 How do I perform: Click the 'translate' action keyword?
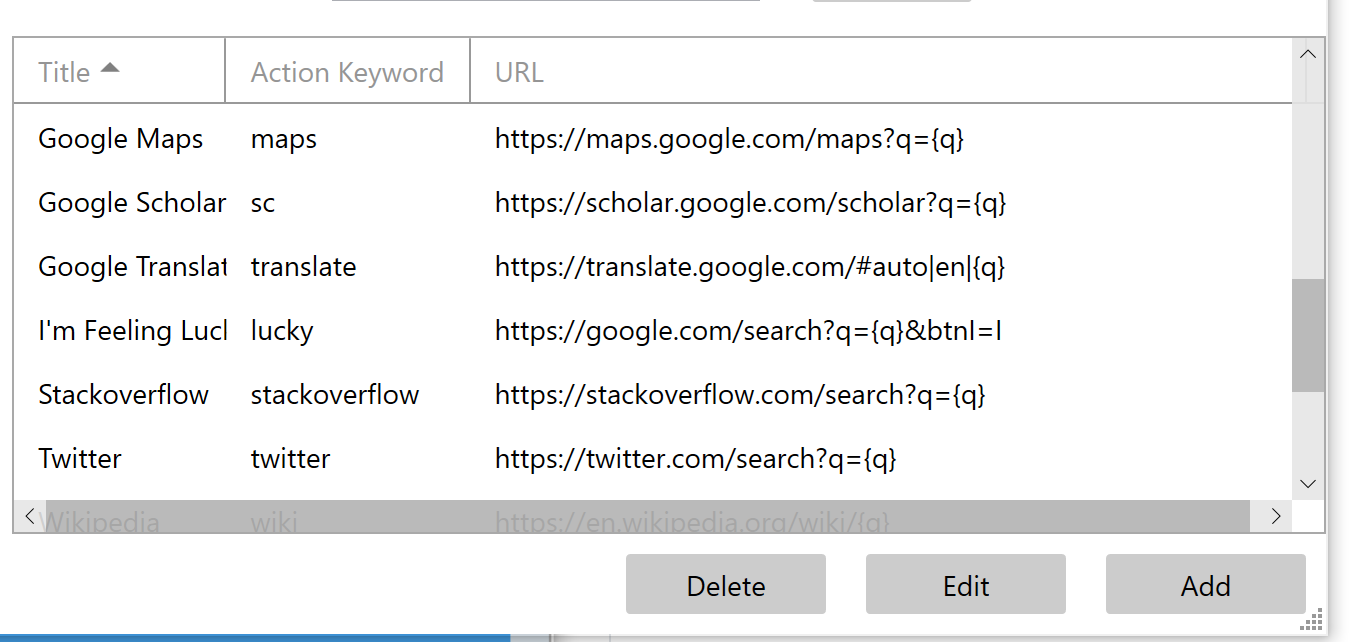[304, 267]
